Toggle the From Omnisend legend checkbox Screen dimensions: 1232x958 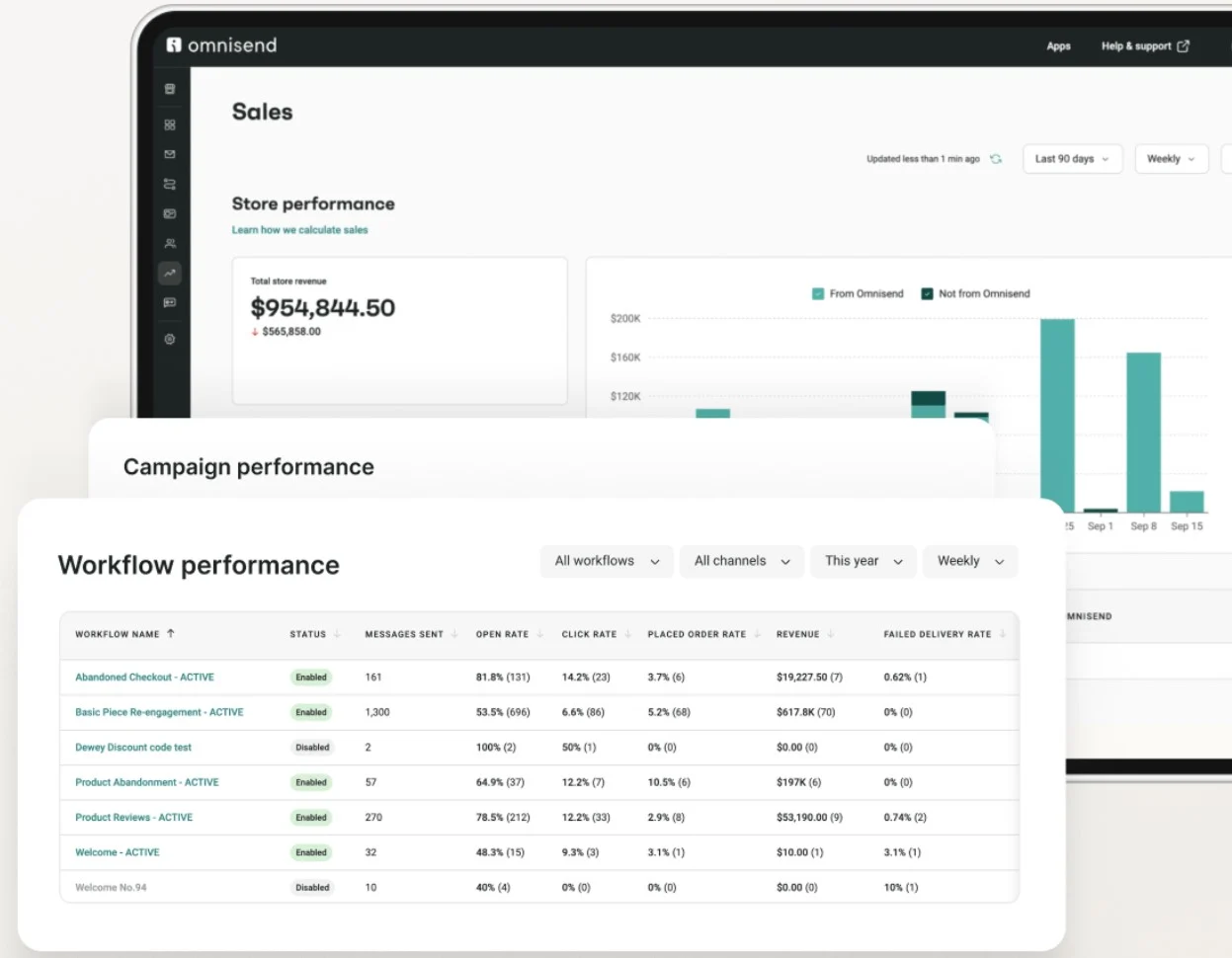point(818,294)
